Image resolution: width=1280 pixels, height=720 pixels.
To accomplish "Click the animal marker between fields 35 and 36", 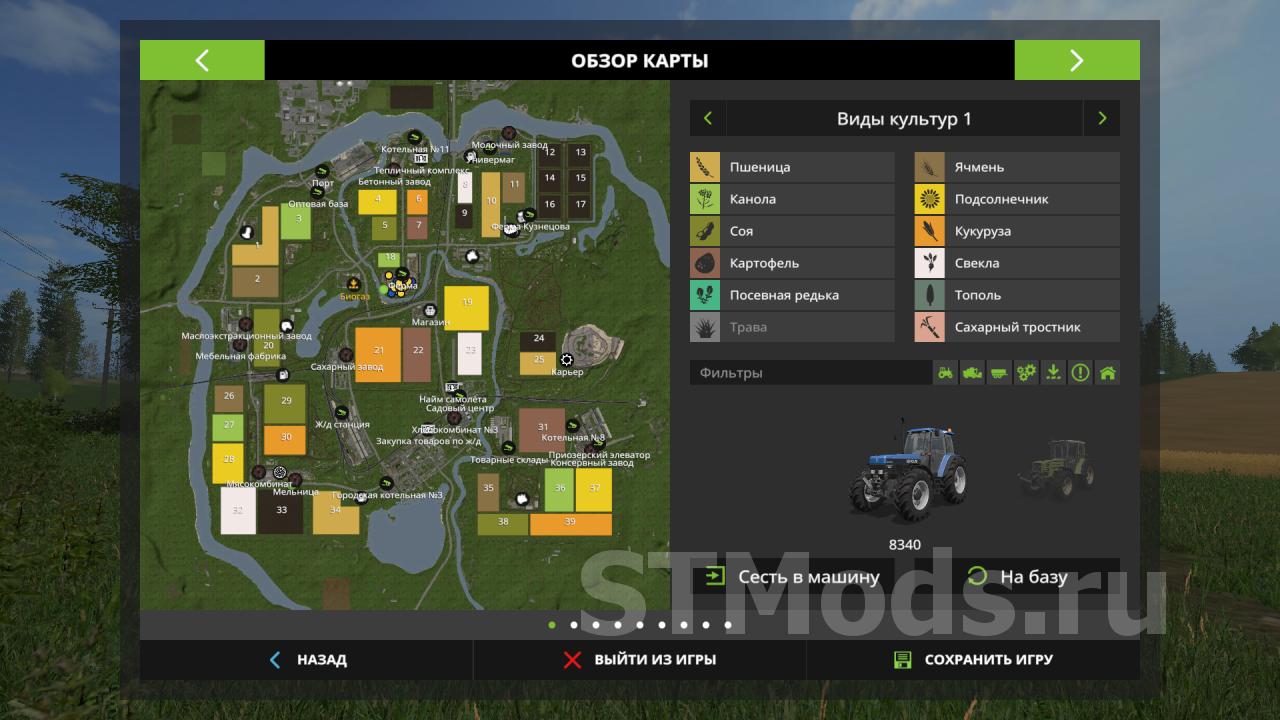I will (x=520, y=498).
